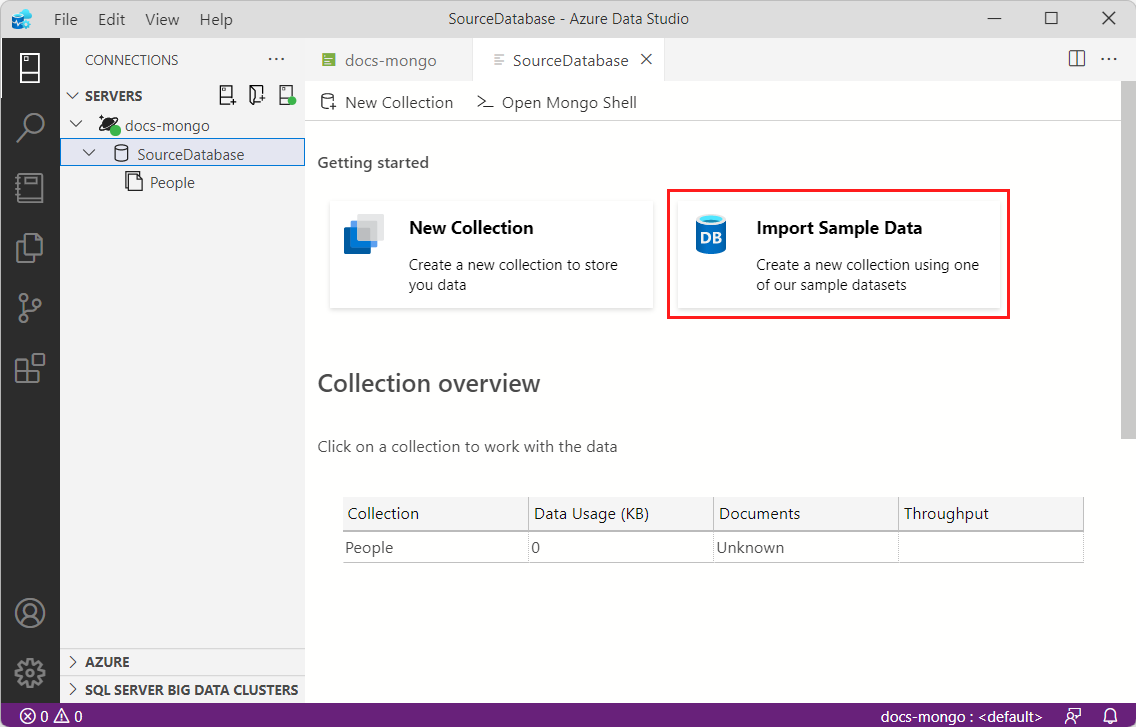This screenshot has width=1136, height=727.
Task: Select SourceDatabase label in the tree
Action: pyautogui.click(x=191, y=154)
